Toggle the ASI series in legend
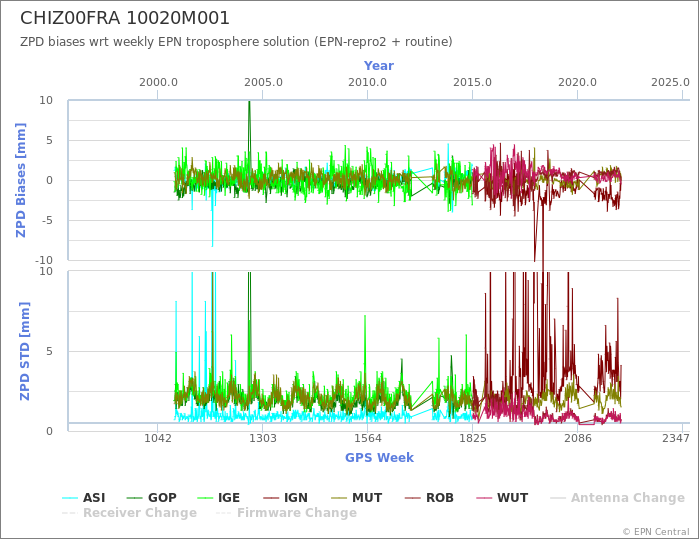Screen dimensions: 700x540 click(84, 498)
